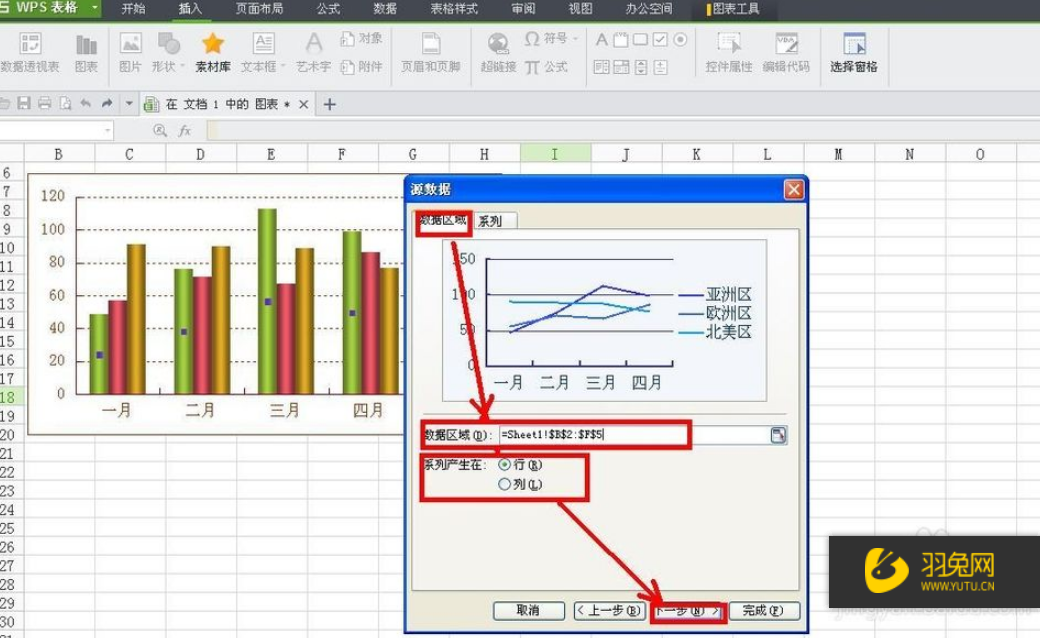Click the print preview icon
This screenshot has width=1040, height=638.
[65, 103]
